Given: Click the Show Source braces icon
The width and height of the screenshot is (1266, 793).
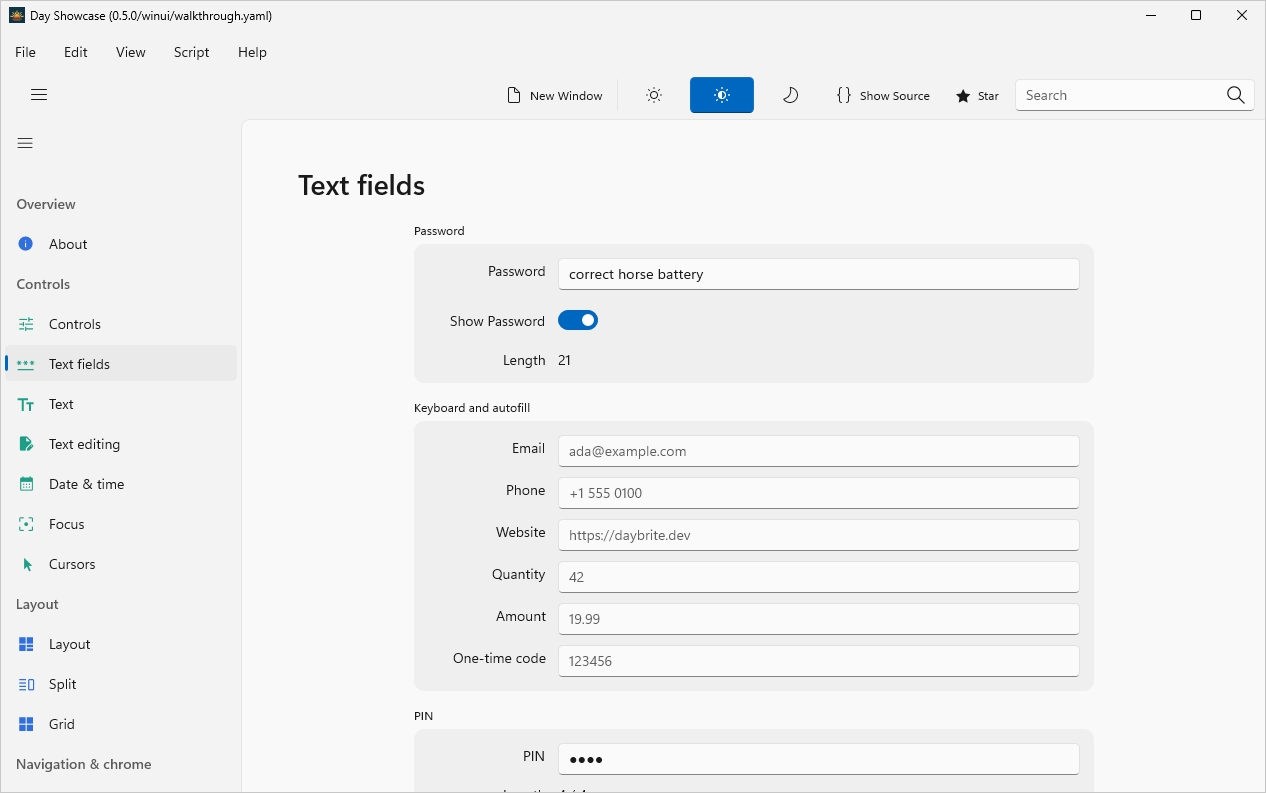Looking at the screenshot, I should tap(844, 95).
